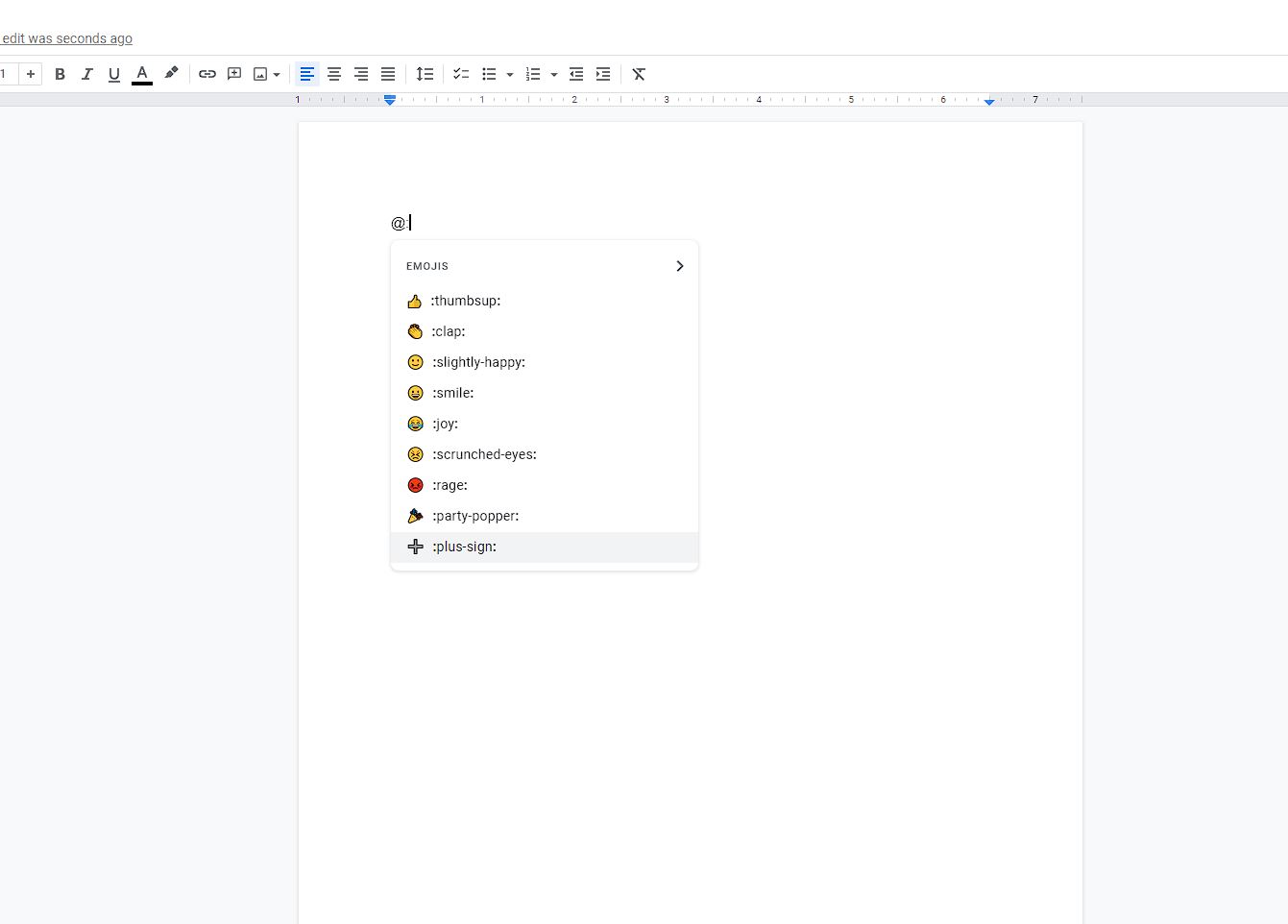Image resolution: width=1288 pixels, height=924 pixels.
Task: Open the version history via edit timestamp link
Action: click(x=66, y=38)
